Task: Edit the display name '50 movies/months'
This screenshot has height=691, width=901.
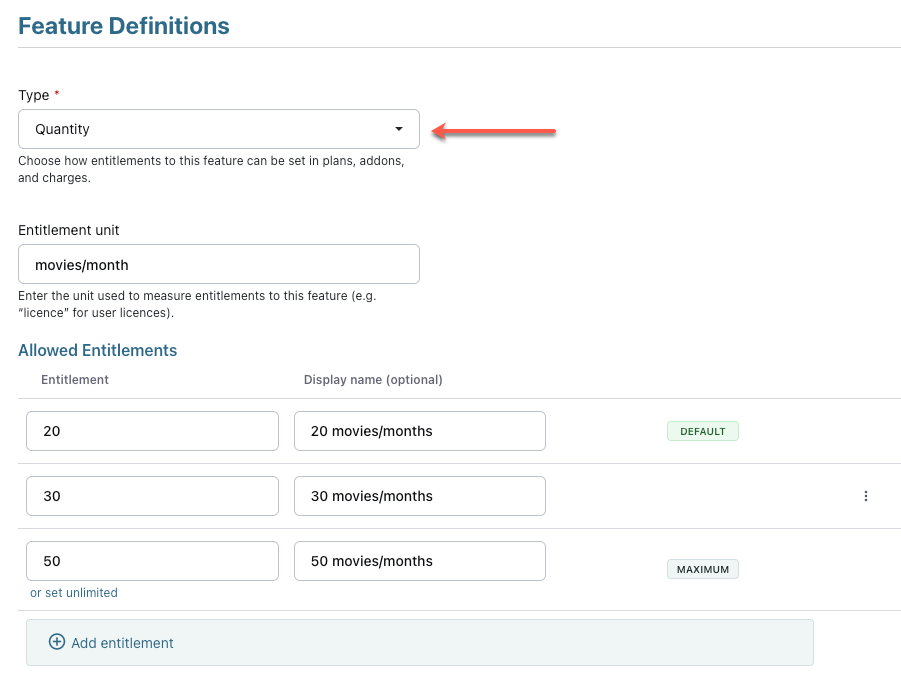Action: [419, 561]
